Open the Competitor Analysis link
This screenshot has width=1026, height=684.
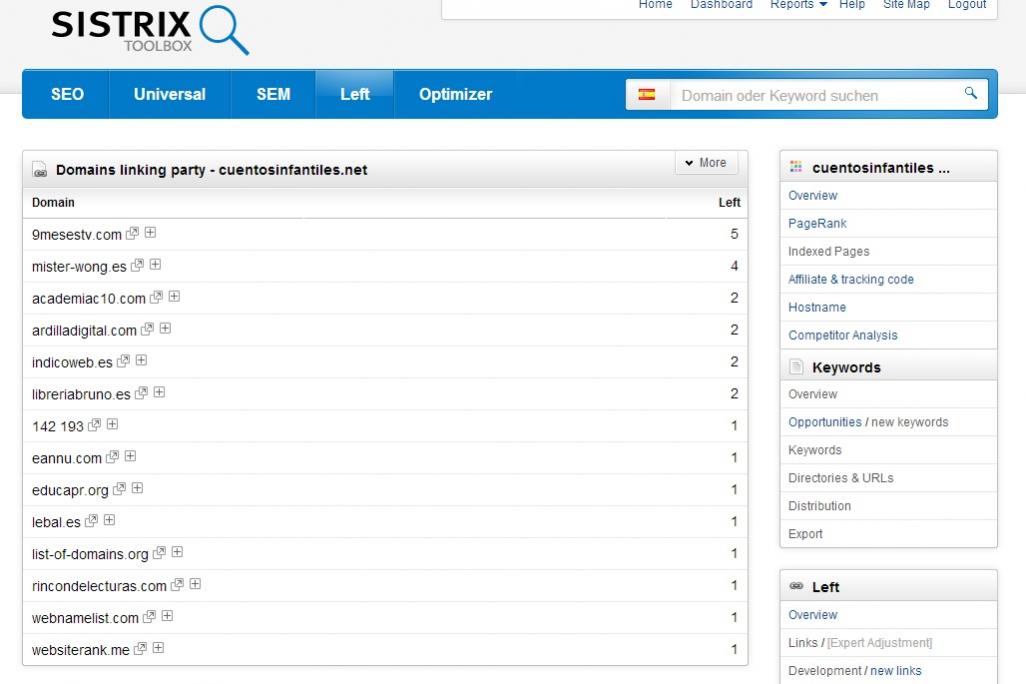tap(842, 335)
